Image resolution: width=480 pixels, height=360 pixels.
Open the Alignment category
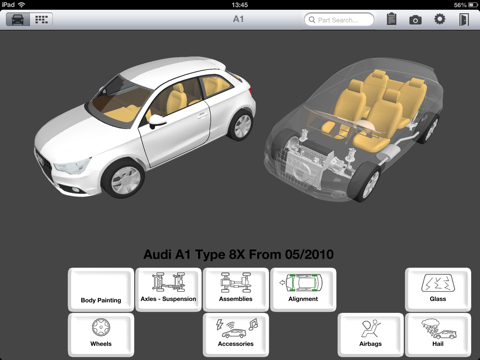point(303,289)
